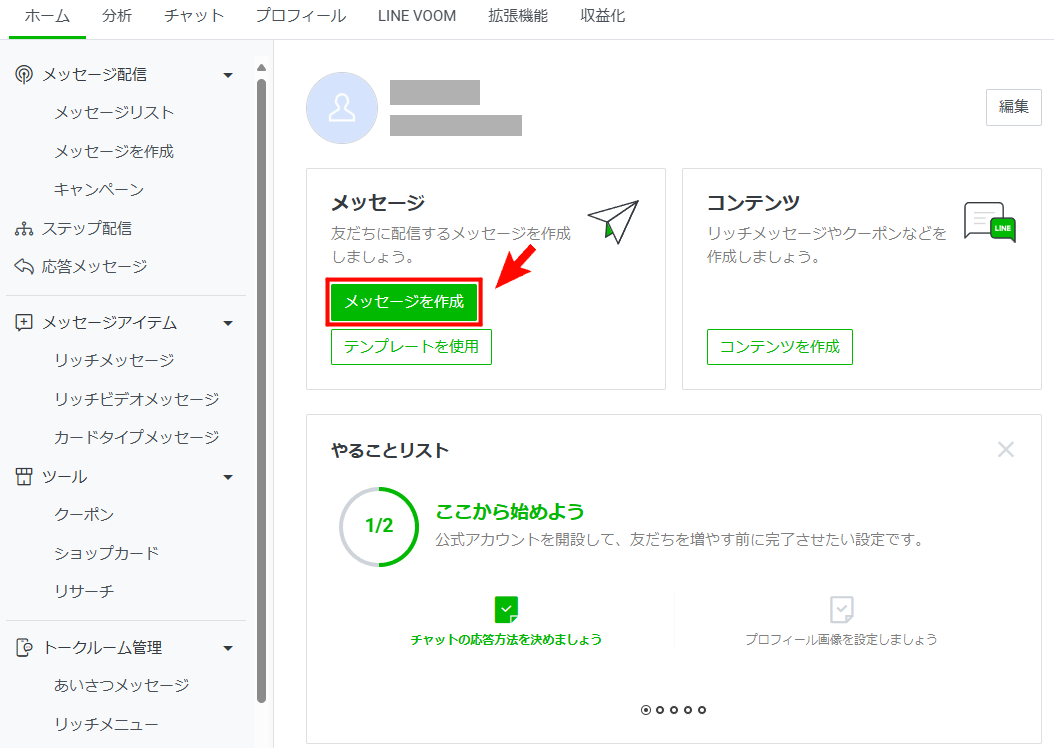Click the auto-response (応答メッセージ) arrow icon
Screen dimensions: 1054x748
coord(24,267)
